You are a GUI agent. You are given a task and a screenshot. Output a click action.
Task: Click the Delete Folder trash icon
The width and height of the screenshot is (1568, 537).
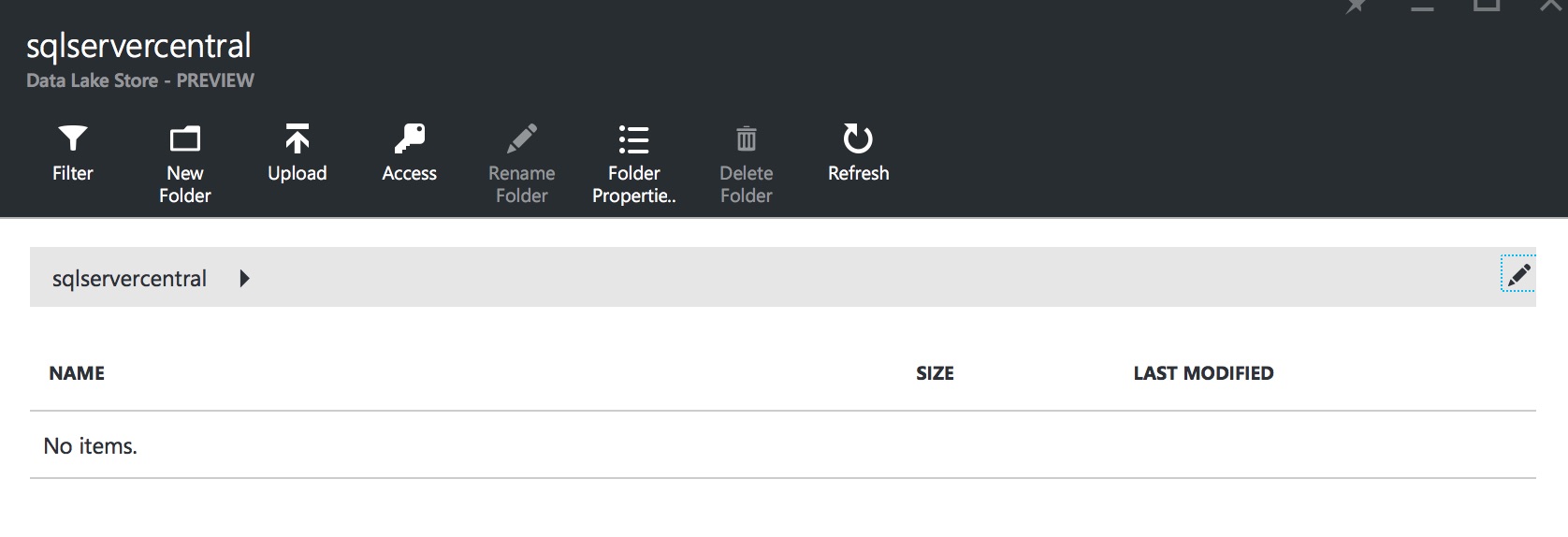click(746, 139)
